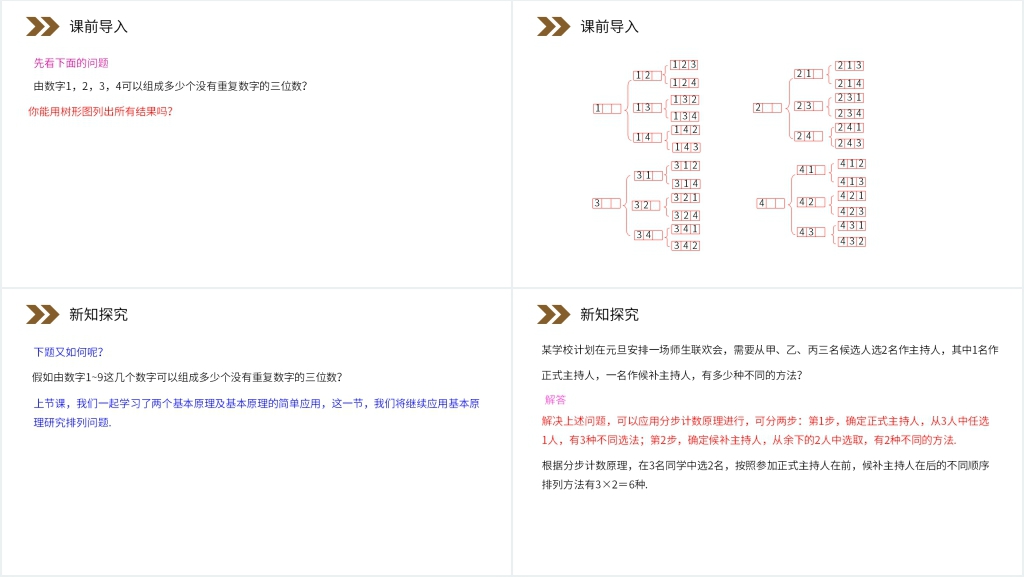Click the tree box showing digits 4 3 and blank

(811, 232)
